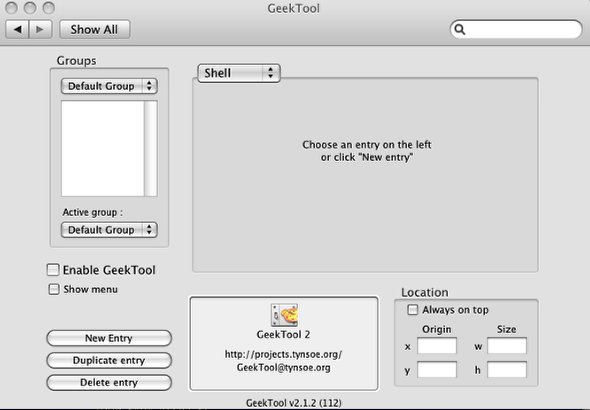Click the Duplicate entry button
This screenshot has height=410, width=590.
109,360
